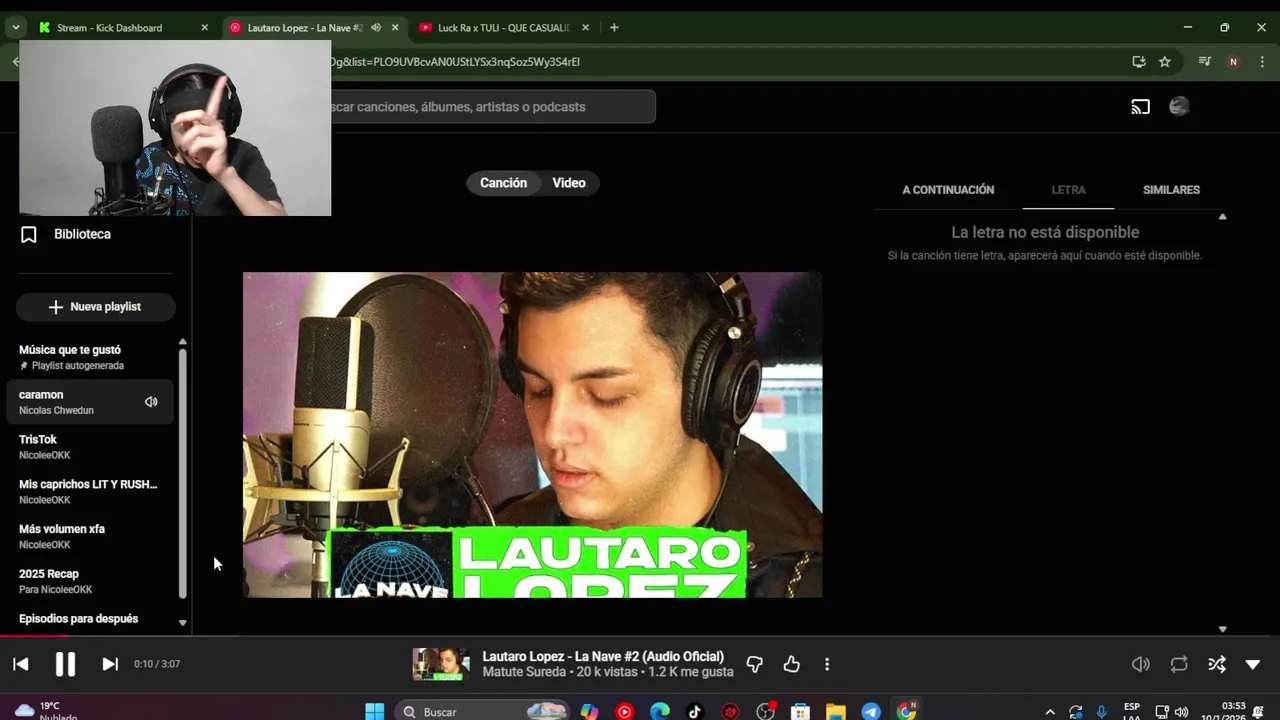This screenshot has width=1280, height=720.
Task: Close the Luck Ra x TULI tab
Action: pyautogui.click(x=585, y=28)
